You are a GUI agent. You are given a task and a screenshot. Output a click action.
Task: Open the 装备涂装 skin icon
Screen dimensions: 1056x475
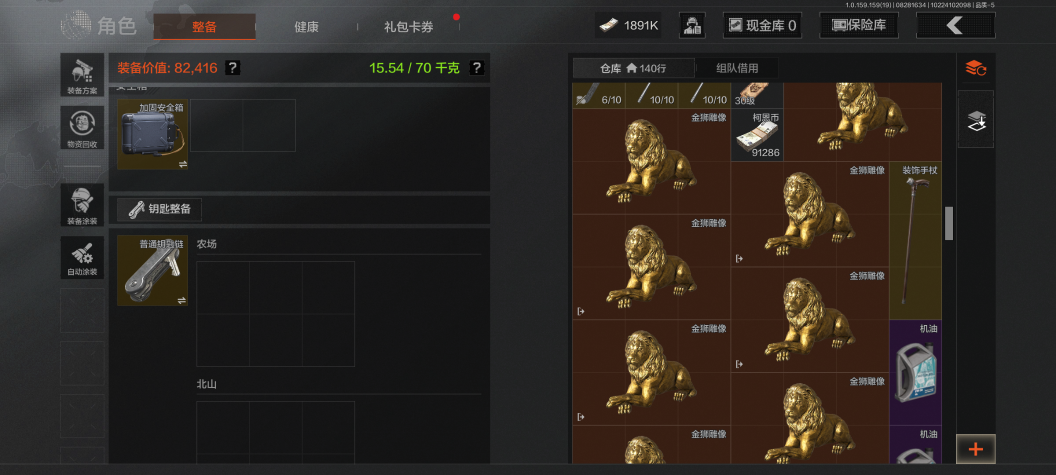tap(82, 205)
